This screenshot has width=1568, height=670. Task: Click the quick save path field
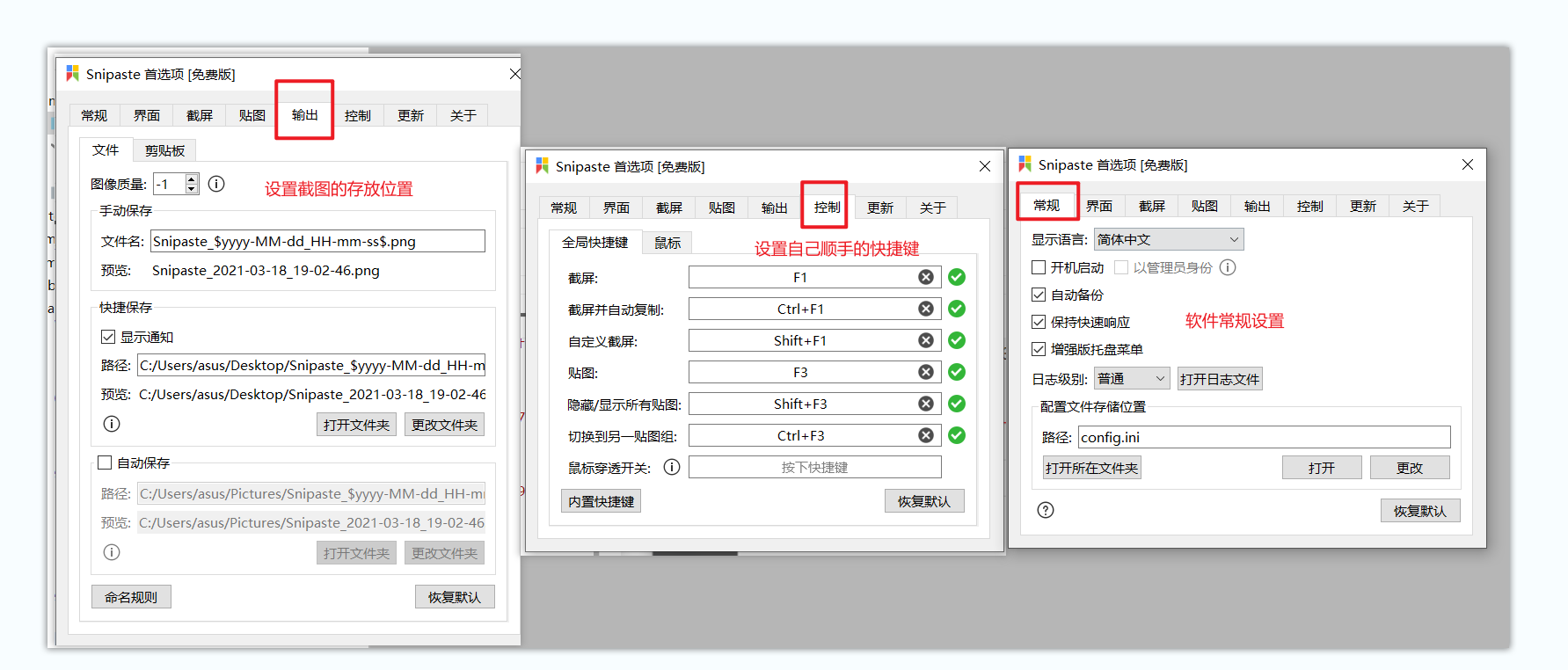coord(311,365)
